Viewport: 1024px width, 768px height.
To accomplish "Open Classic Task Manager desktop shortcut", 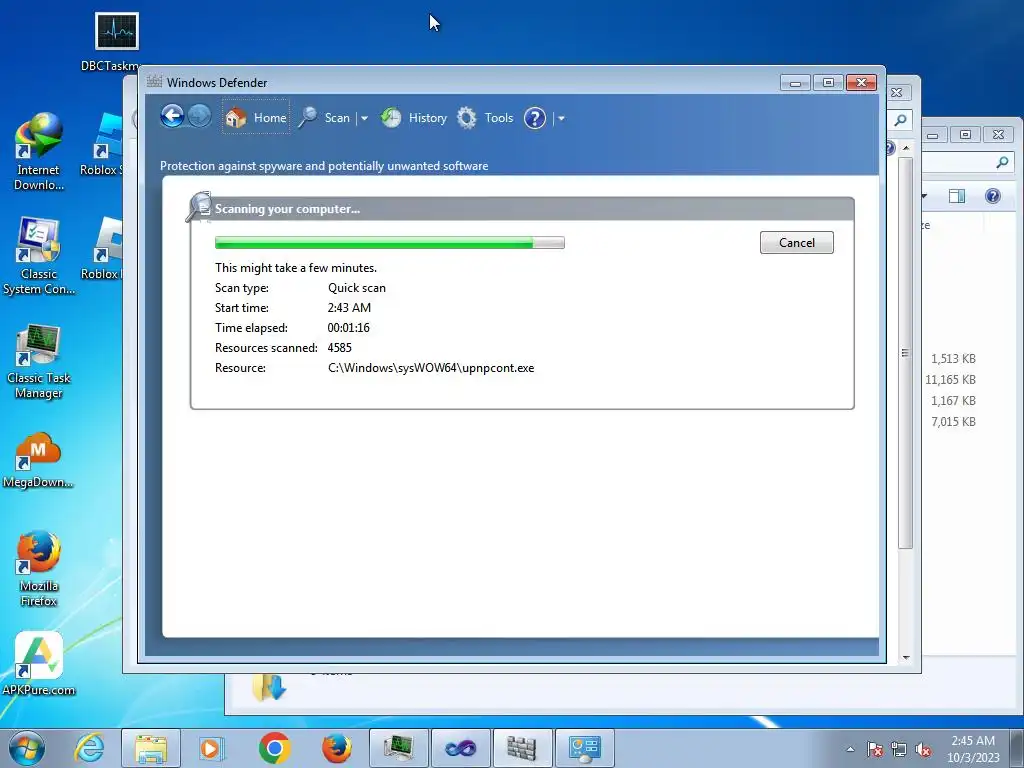I will tap(39, 361).
